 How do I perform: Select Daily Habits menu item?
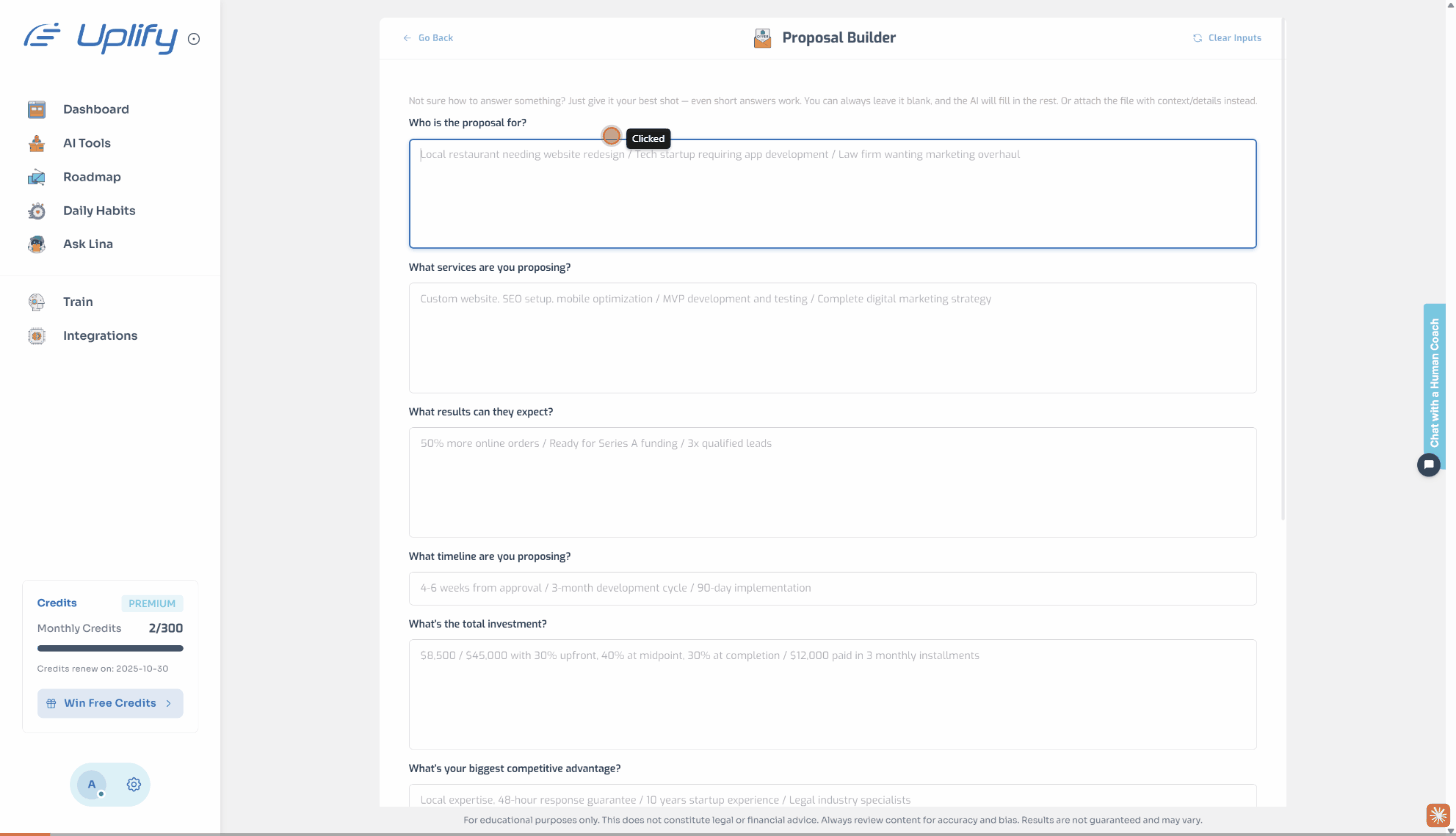[99, 211]
